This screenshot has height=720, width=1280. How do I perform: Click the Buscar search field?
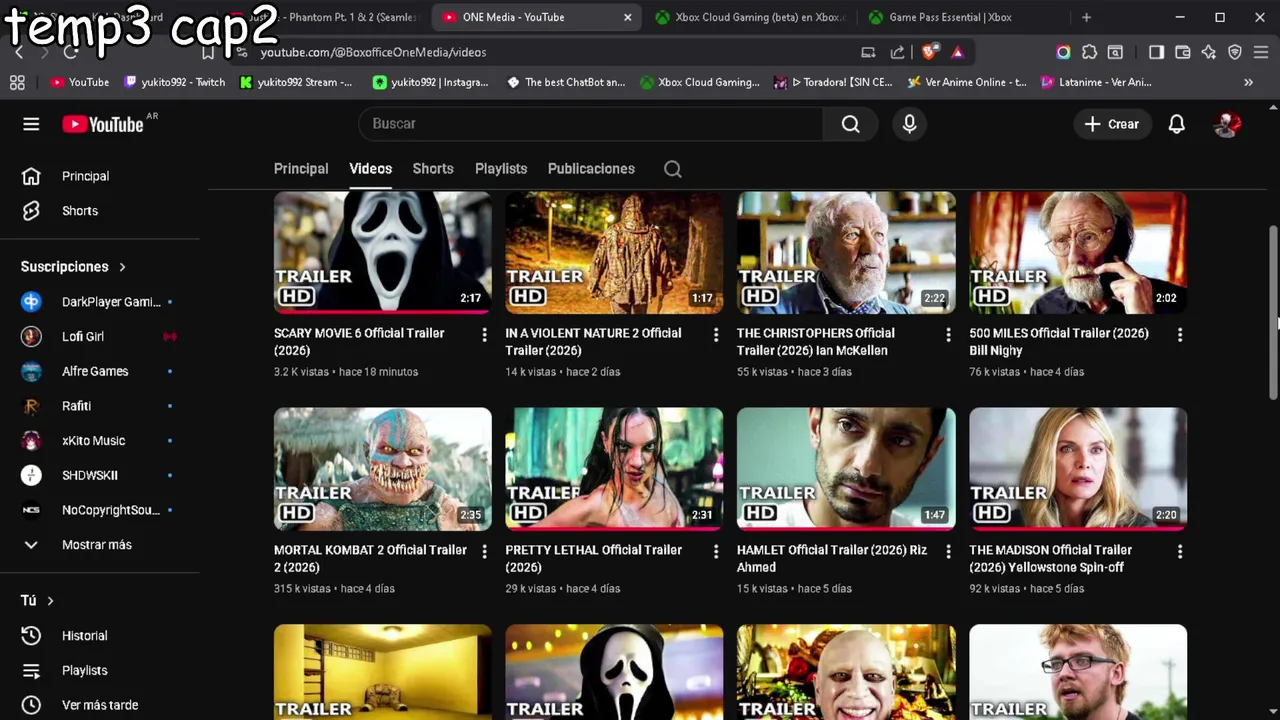pos(590,124)
